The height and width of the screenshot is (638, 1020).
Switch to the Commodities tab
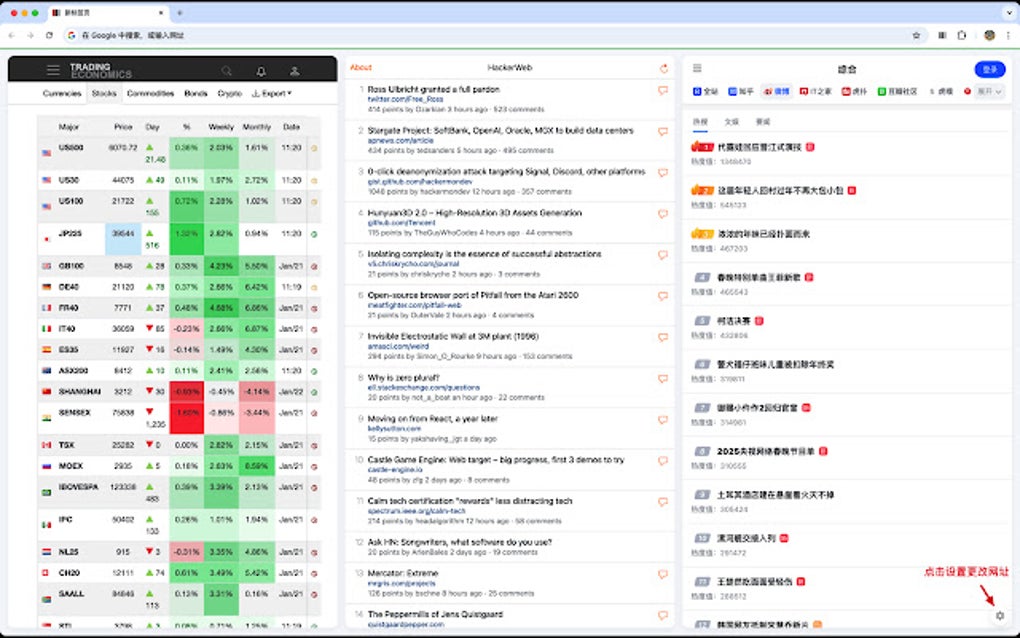coord(150,93)
